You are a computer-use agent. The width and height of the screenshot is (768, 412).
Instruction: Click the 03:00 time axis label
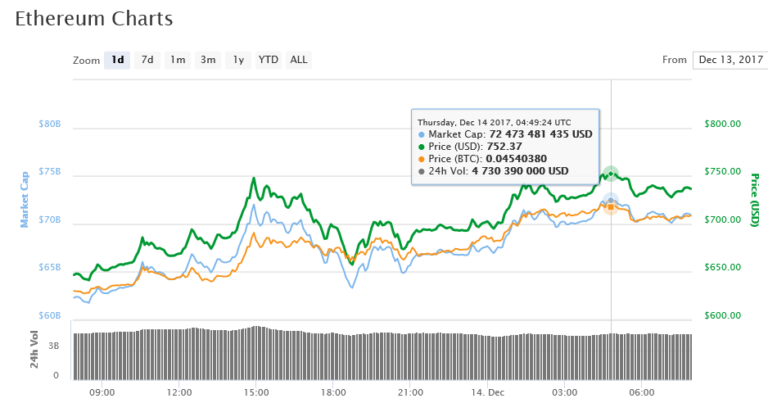point(564,392)
